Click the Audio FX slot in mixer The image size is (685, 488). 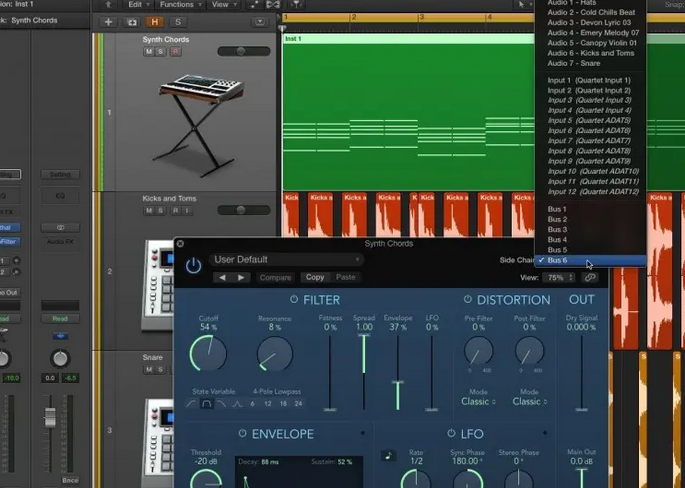60,242
